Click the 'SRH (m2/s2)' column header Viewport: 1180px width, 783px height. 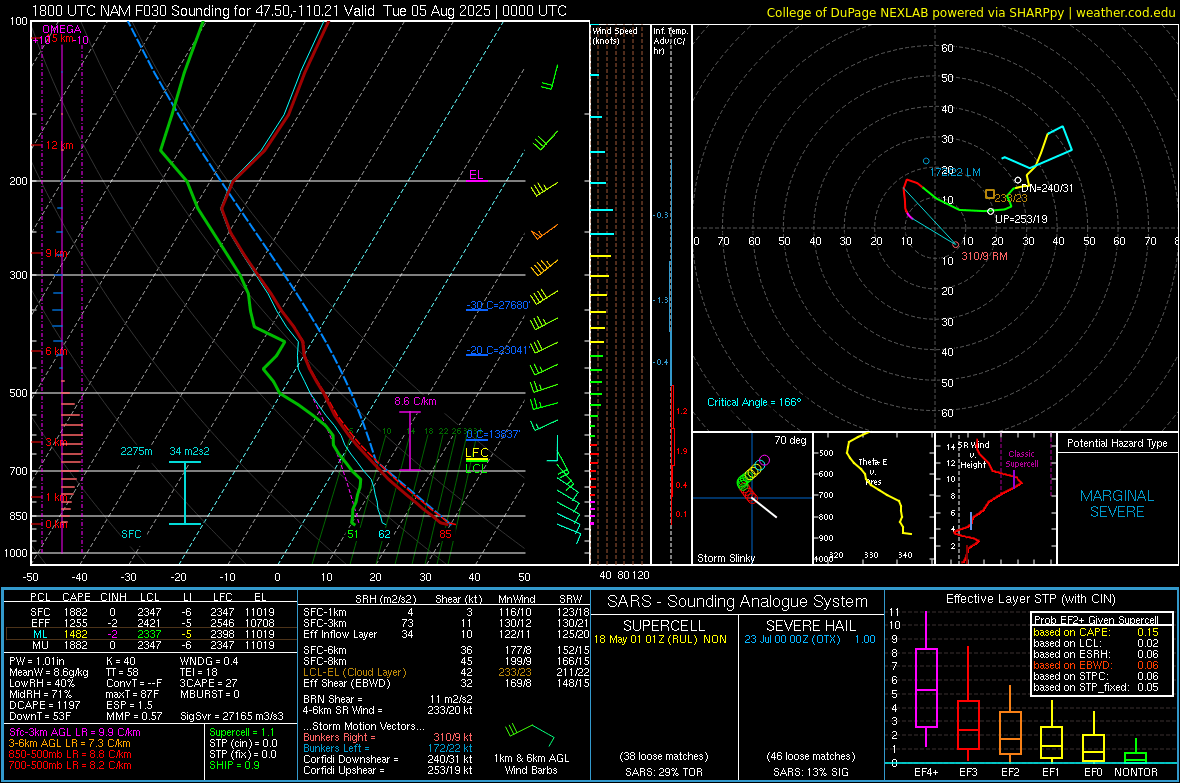385,599
